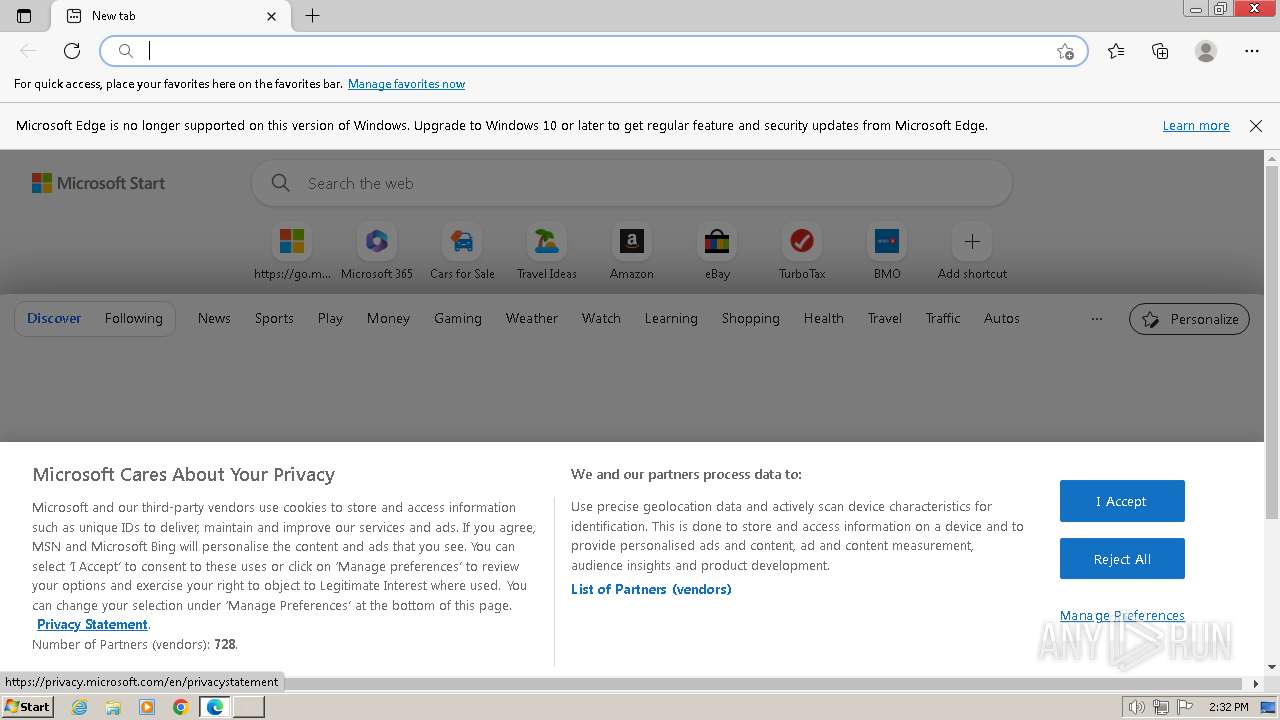Viewport: 1280px width, 720px height.
Task: Refresh the page
Action: [x=72, y=51]
